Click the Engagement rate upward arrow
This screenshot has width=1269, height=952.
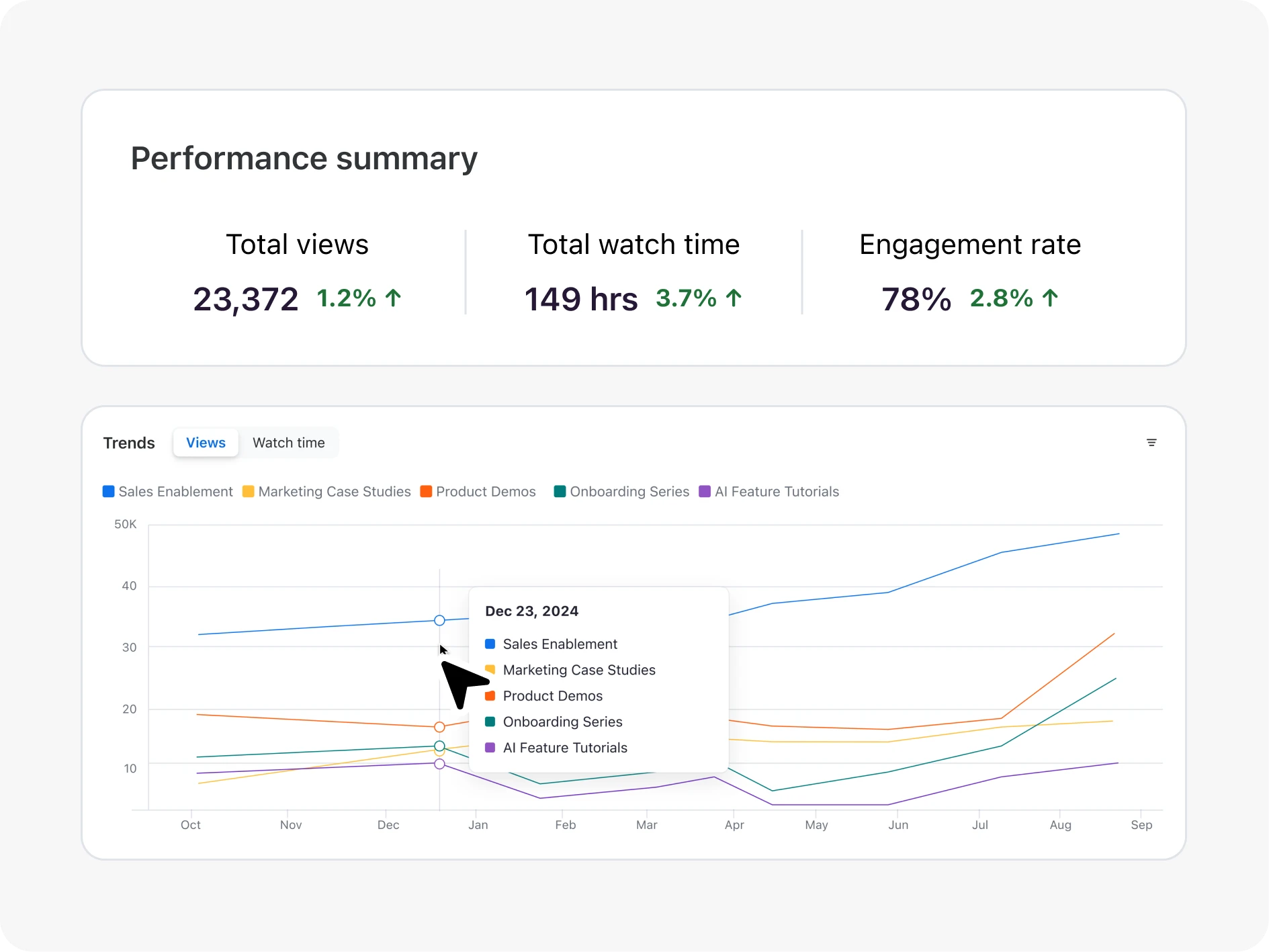(x=1050, y=298)
